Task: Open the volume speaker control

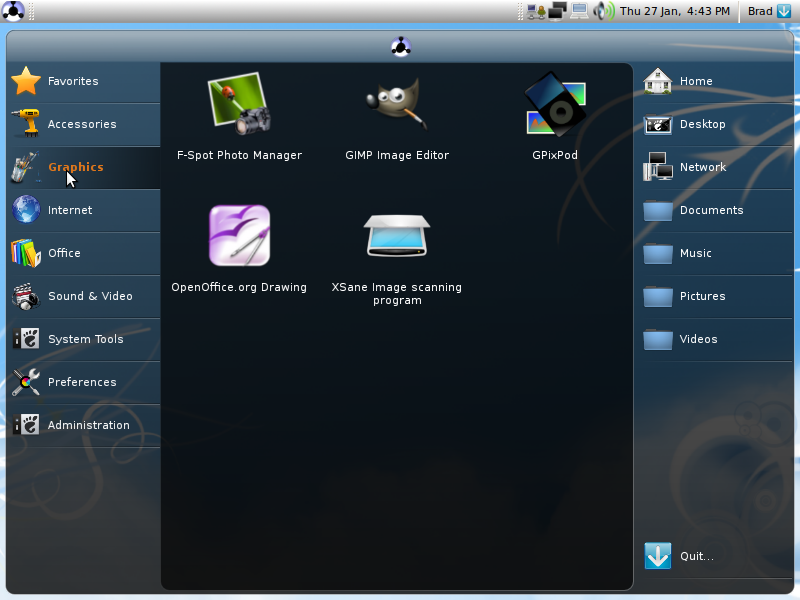Action: (x=604, y=11)
